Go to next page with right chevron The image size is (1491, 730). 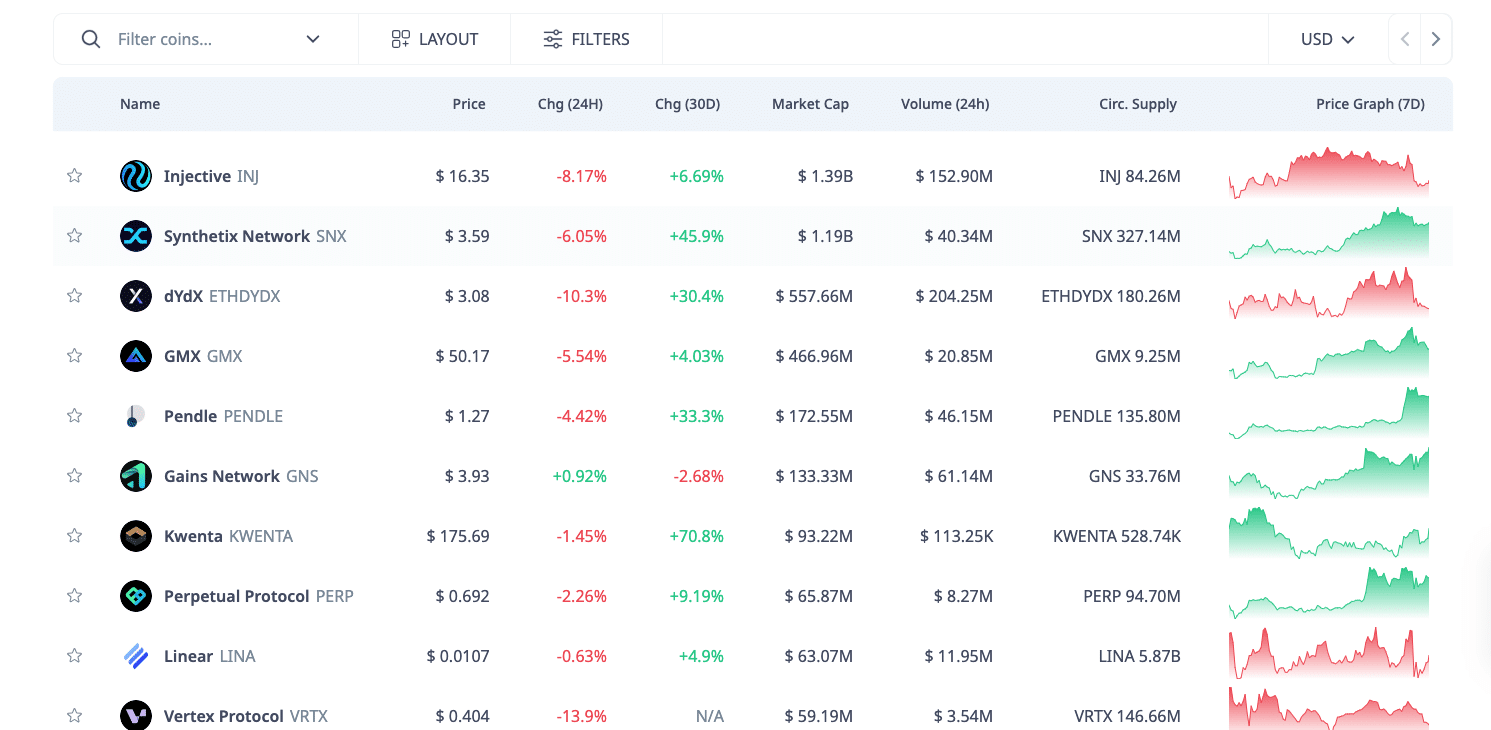[x=1435, y=39]
